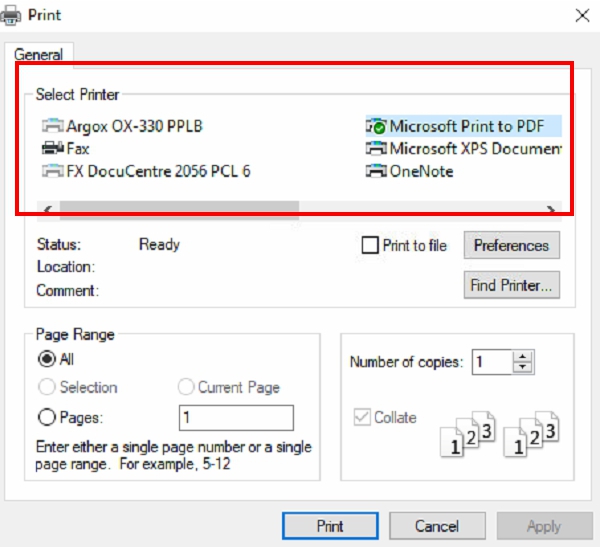The height and width of the screenshot is (547, 600).
Task: Click the Pages range input field
Action: click(x=236, y=418)
